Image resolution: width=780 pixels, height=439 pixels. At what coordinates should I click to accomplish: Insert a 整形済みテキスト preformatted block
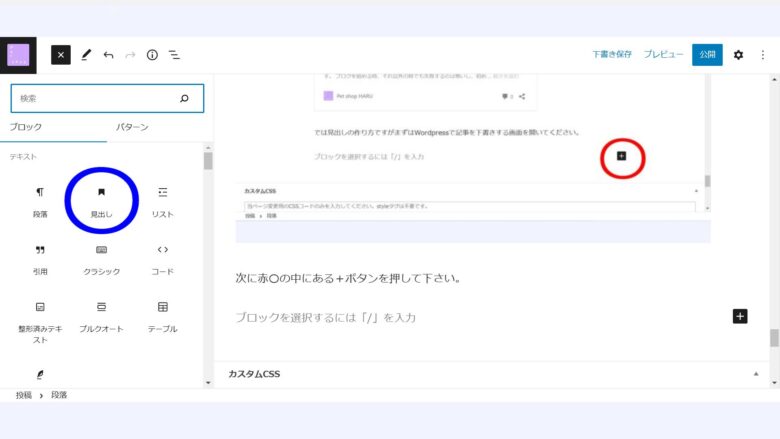[x=40, y=322]
